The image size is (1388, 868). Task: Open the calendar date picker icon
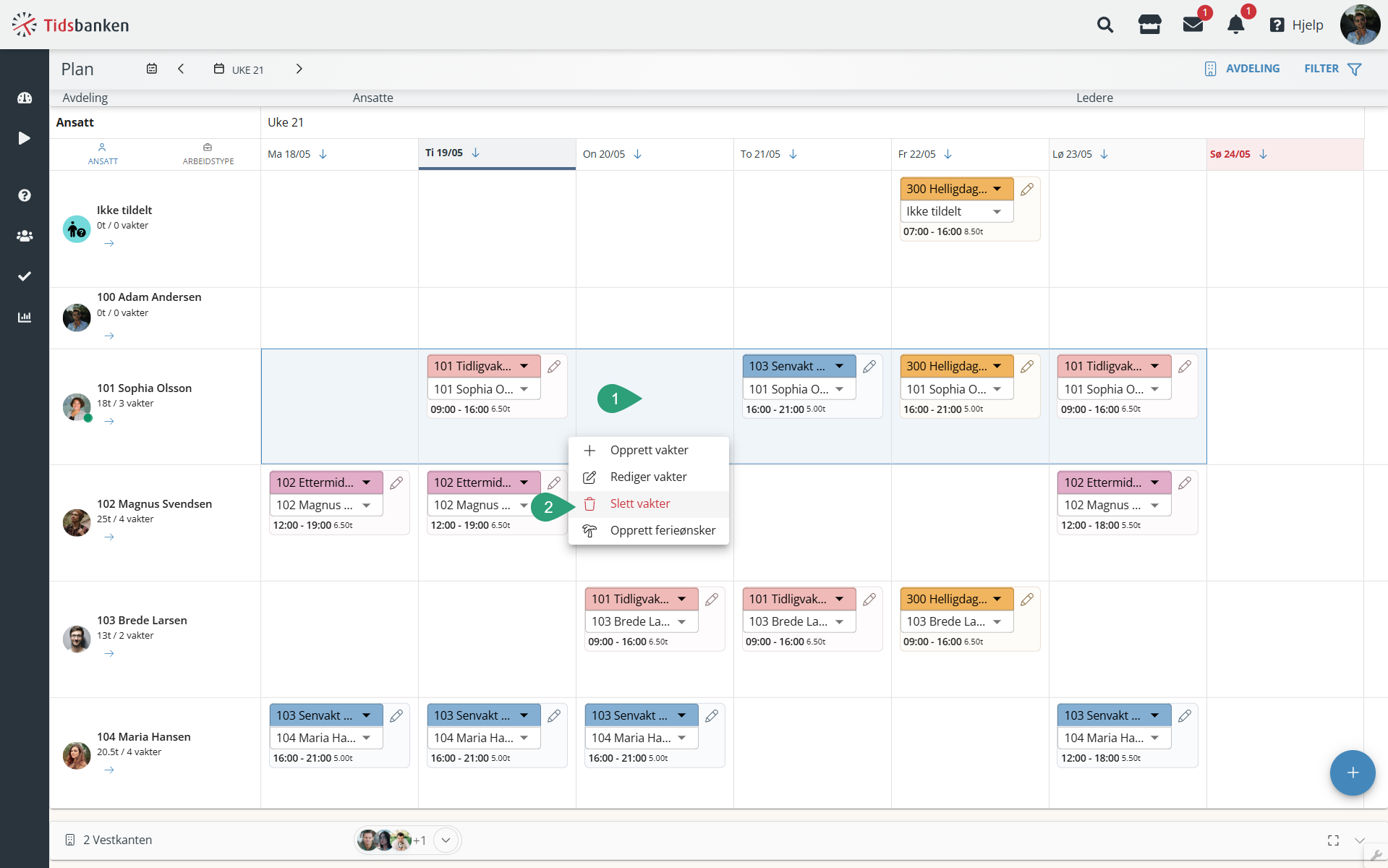[152, 69]
